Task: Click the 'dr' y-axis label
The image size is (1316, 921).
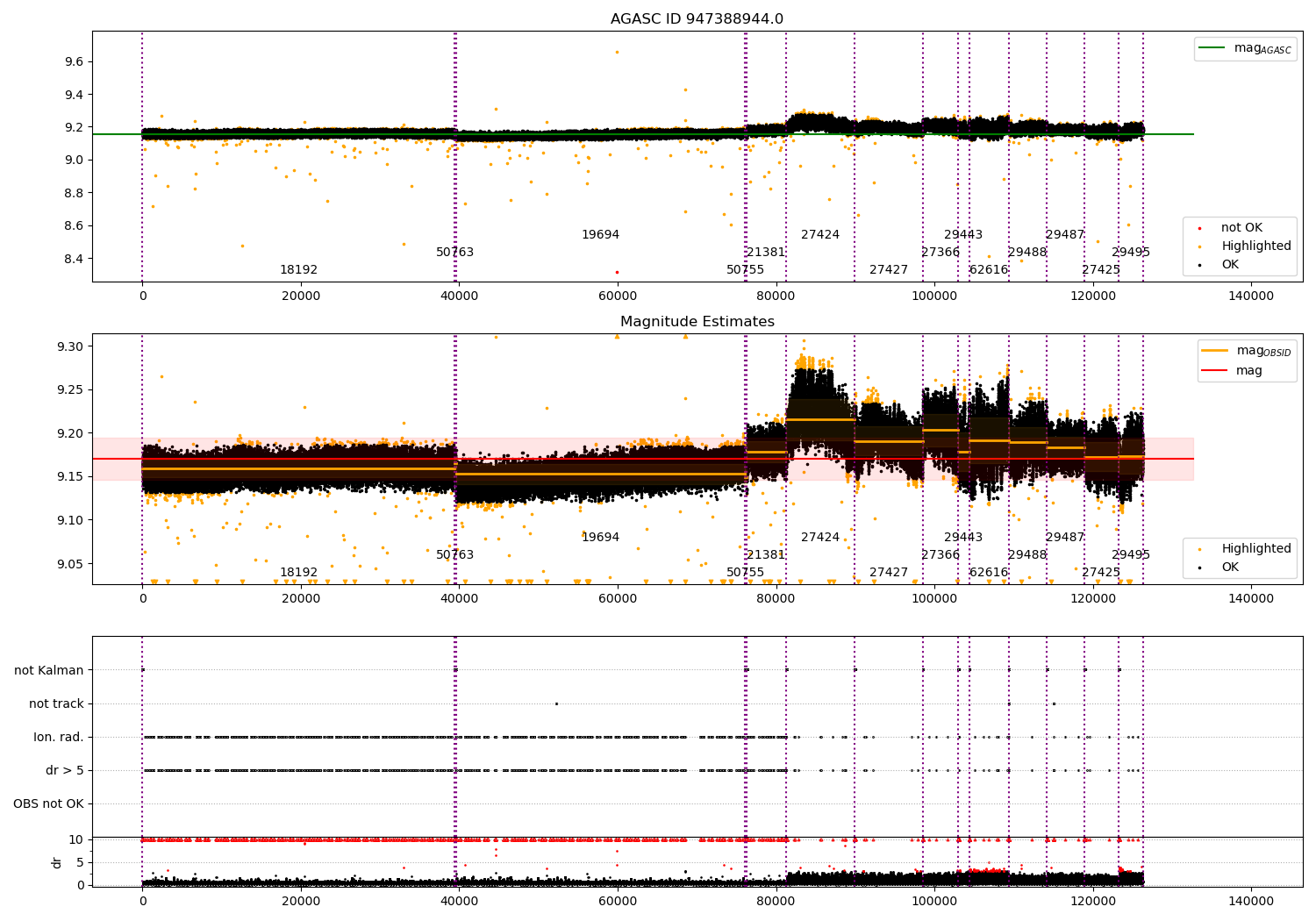Action: pos(57,862)
